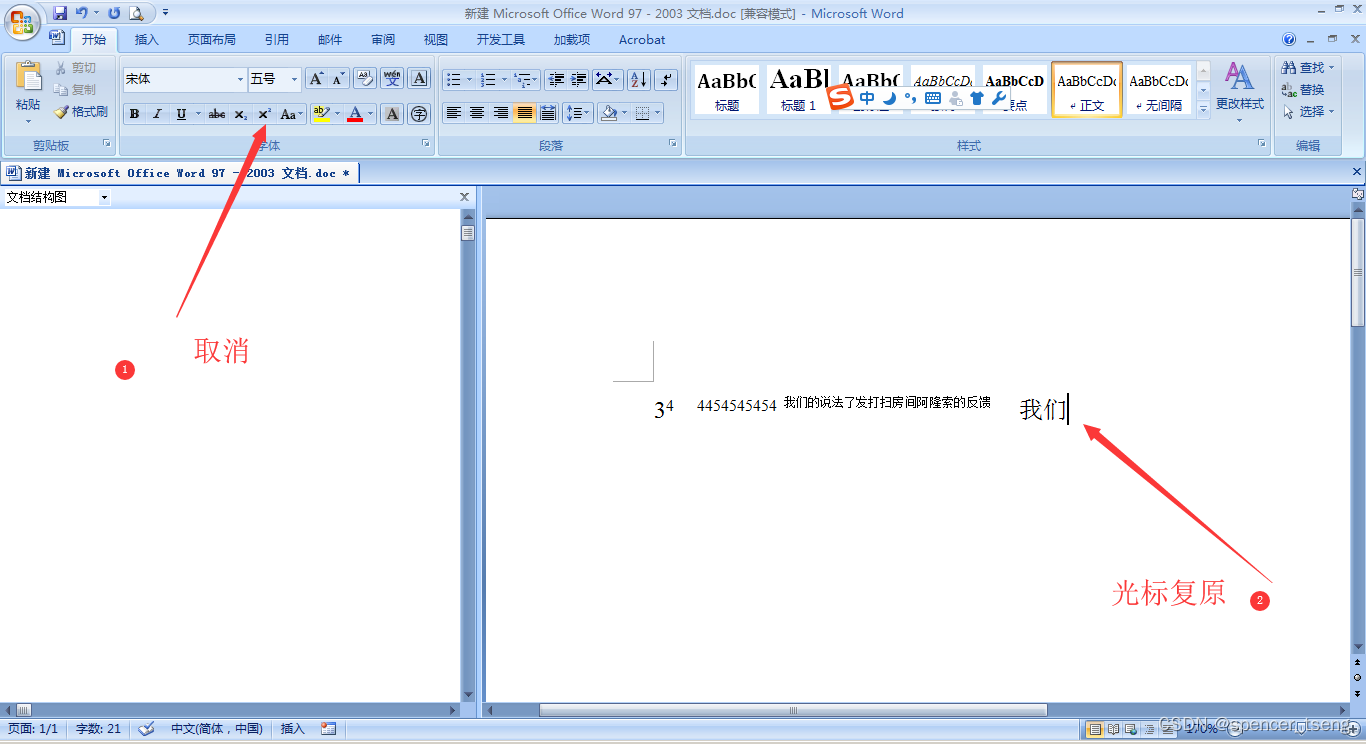
Task: Increase paragraph indent
Action: (579, 79)
